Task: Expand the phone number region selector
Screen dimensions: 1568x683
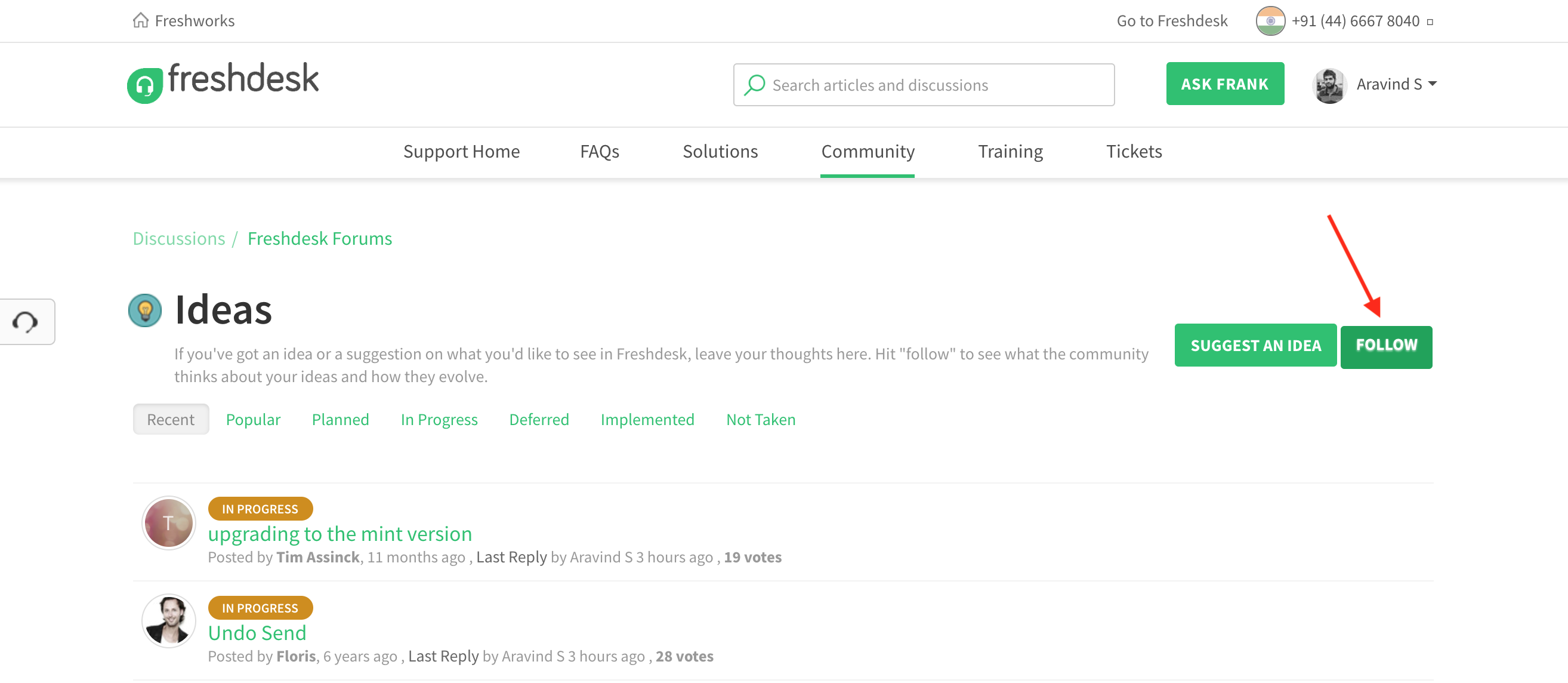Action: [x=1430, y=22]
